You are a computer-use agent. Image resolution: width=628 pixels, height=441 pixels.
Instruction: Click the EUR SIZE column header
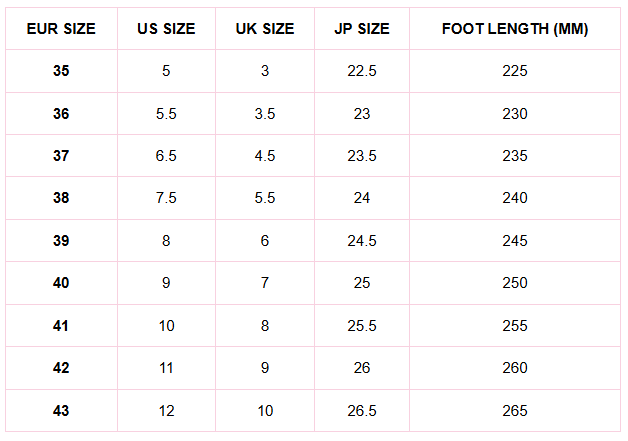pos(61,29)
